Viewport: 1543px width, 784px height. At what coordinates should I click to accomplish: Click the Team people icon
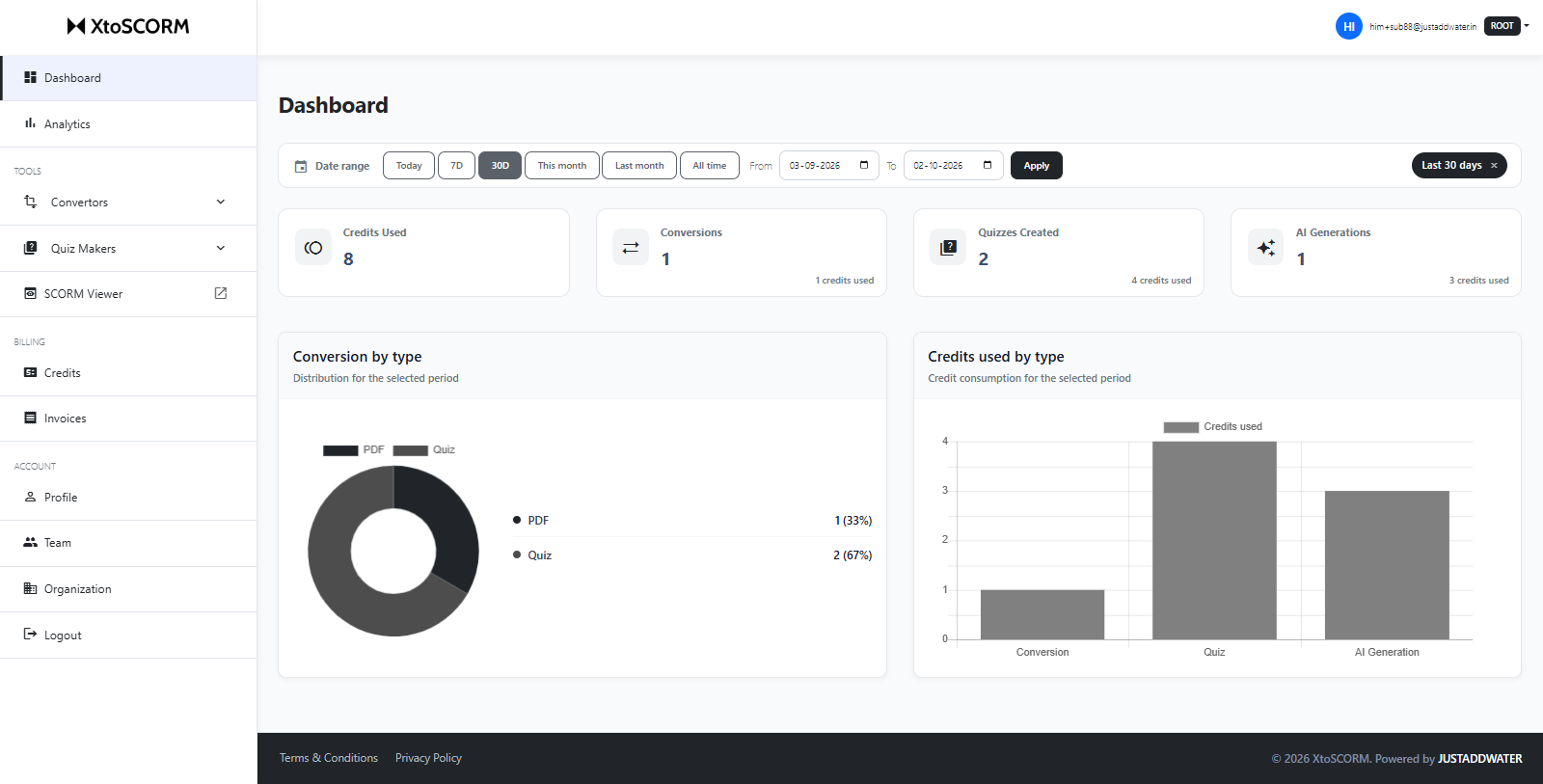[x=30, y=542]
